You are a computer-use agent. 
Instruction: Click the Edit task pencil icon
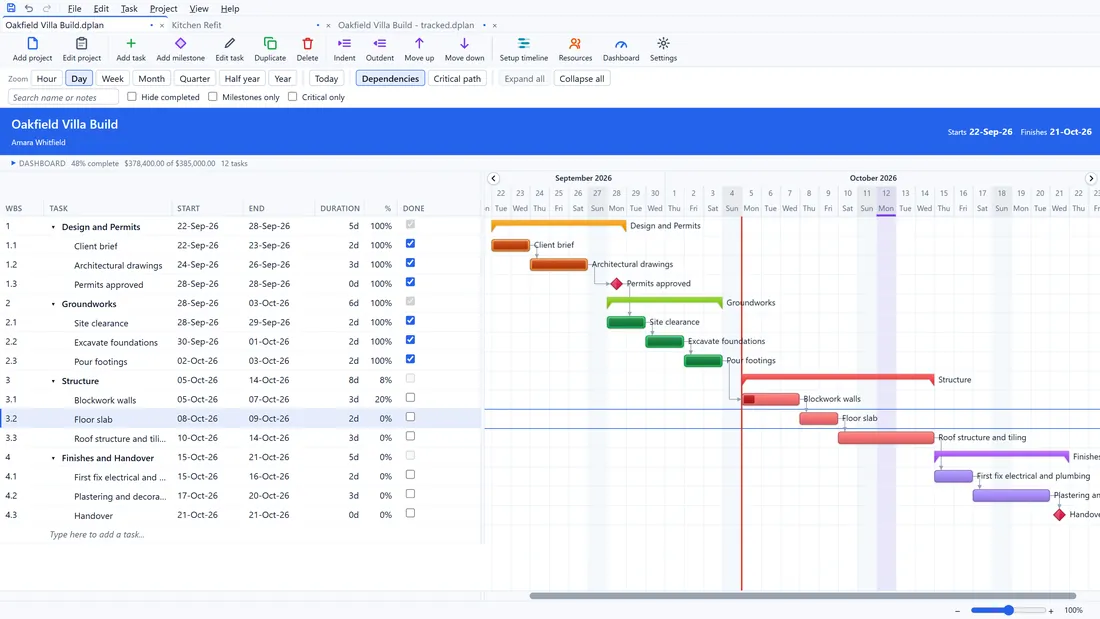point(229,44)
